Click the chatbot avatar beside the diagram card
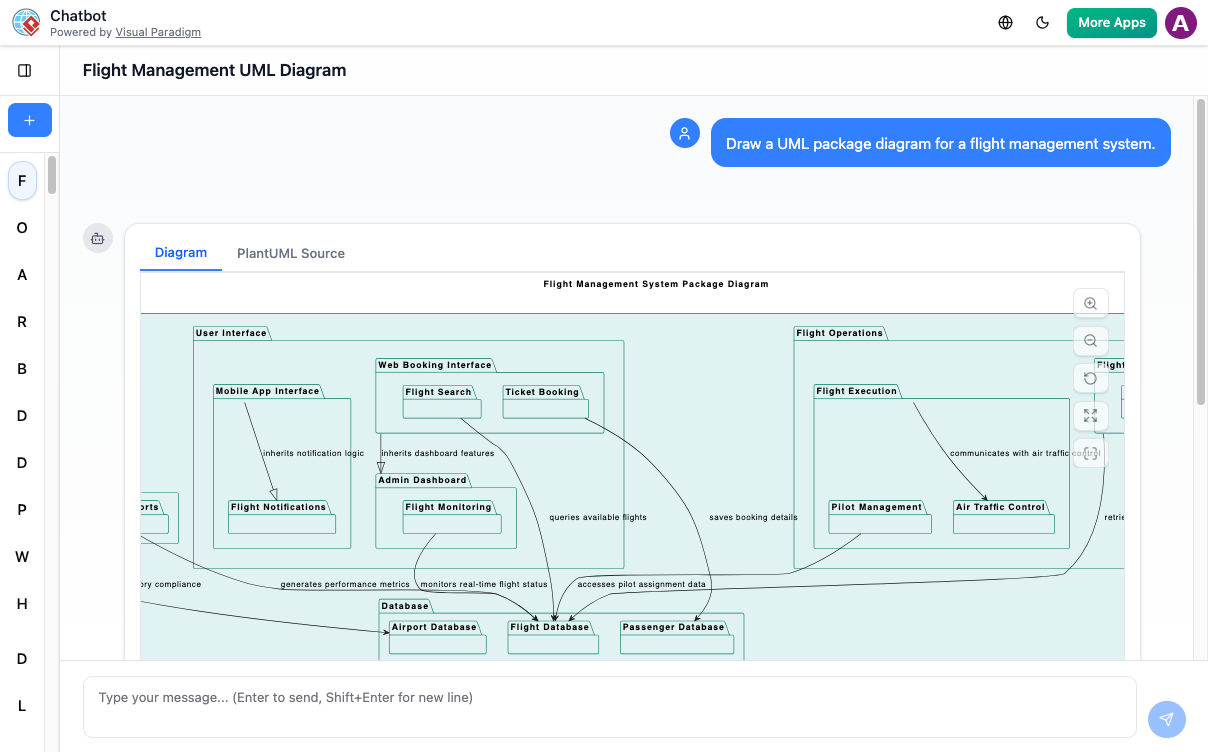The width and height of the screenshot is (1208, 752). 97,238
